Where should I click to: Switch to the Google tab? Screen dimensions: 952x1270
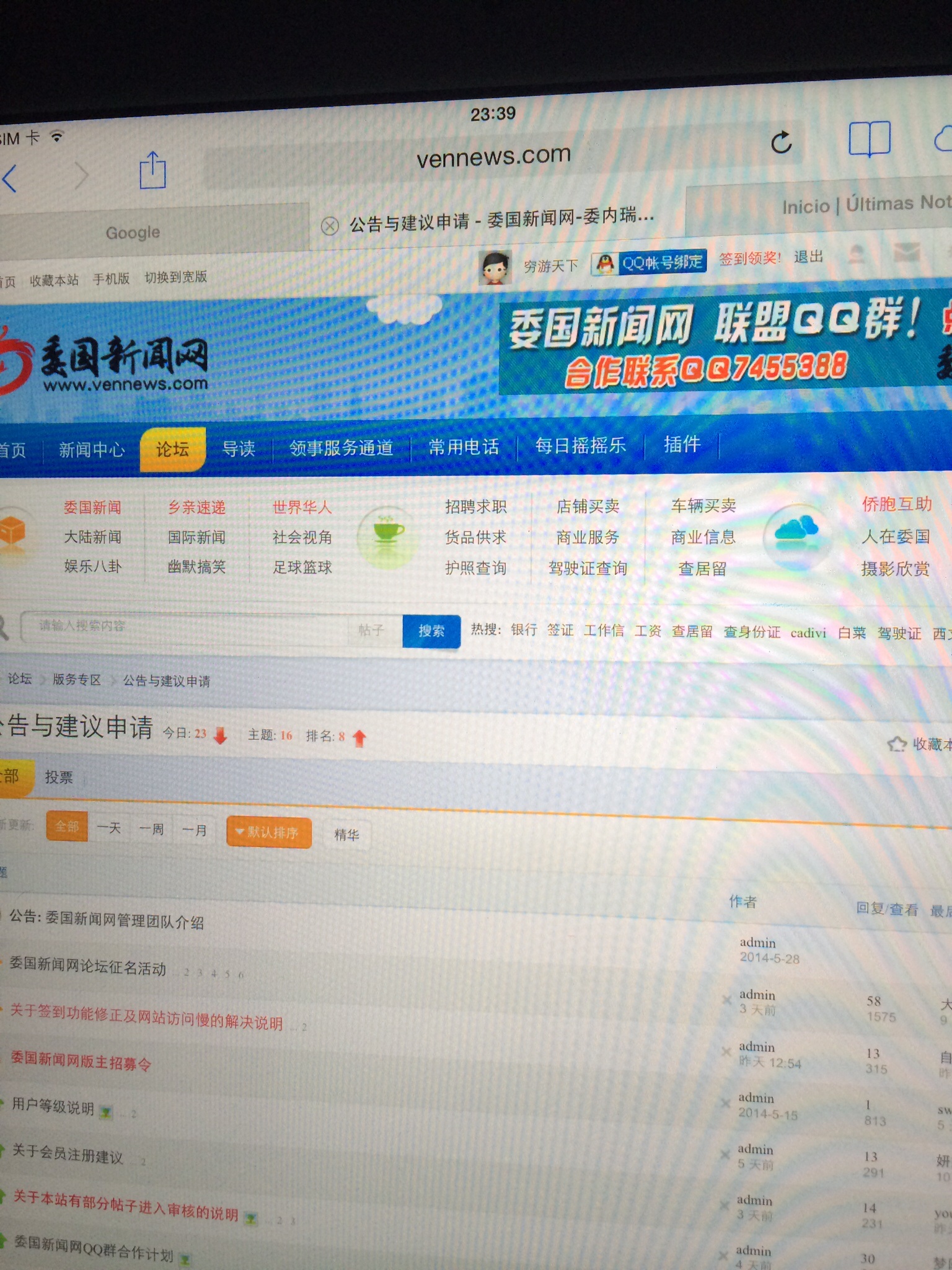[x=132, y=233]
